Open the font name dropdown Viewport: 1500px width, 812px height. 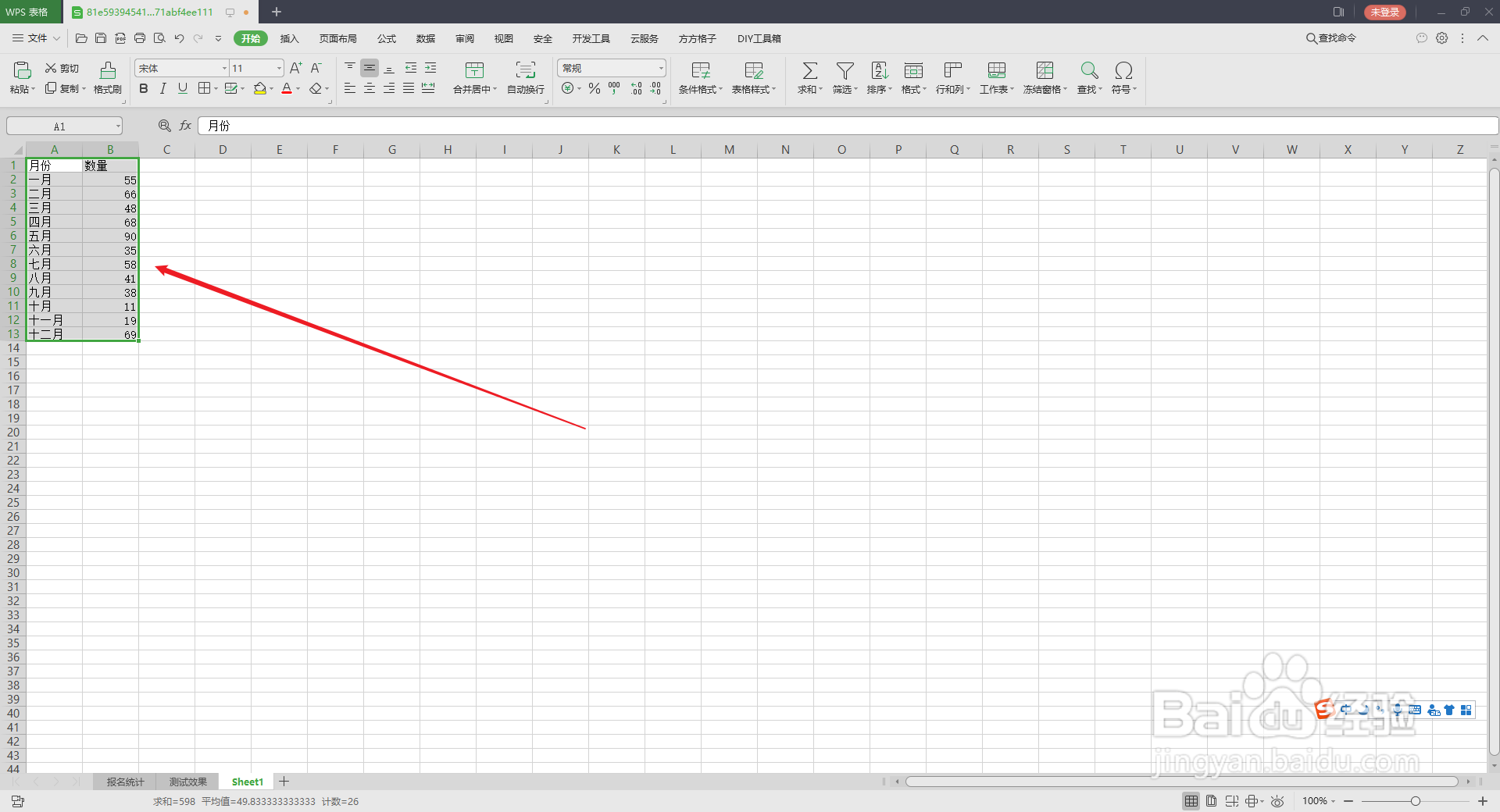point(224,69)
